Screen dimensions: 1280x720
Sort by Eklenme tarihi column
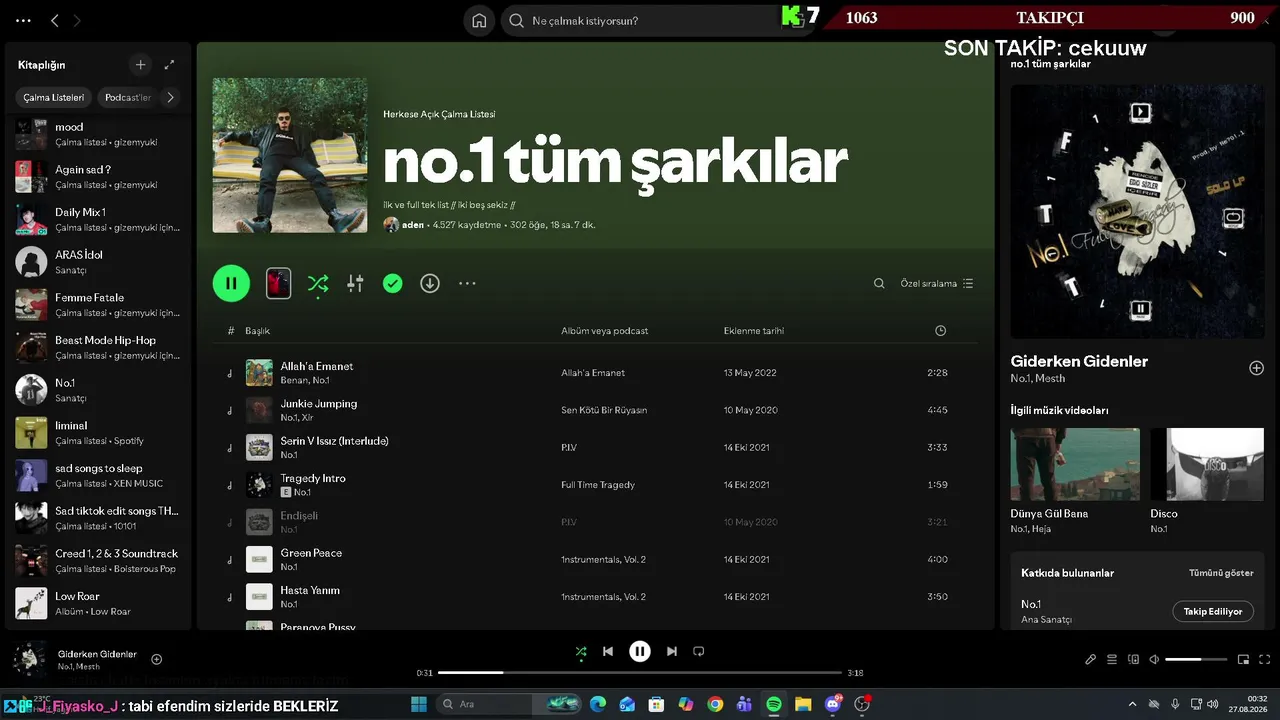click(x=754, y=331)
